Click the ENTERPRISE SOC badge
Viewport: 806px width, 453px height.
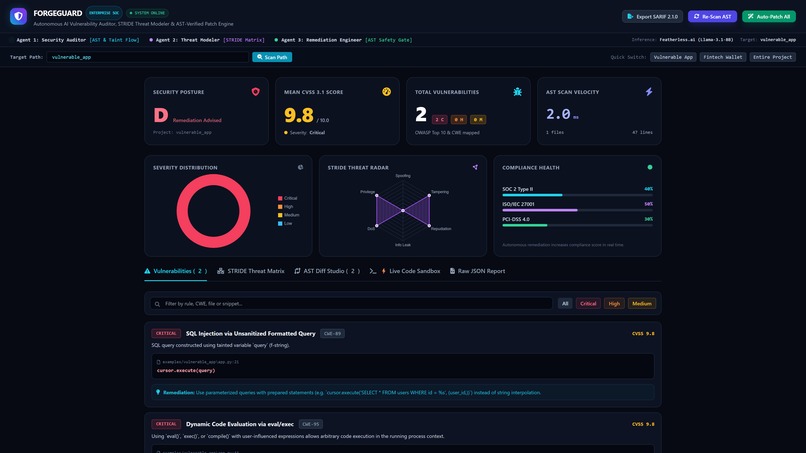click(104, 13)
